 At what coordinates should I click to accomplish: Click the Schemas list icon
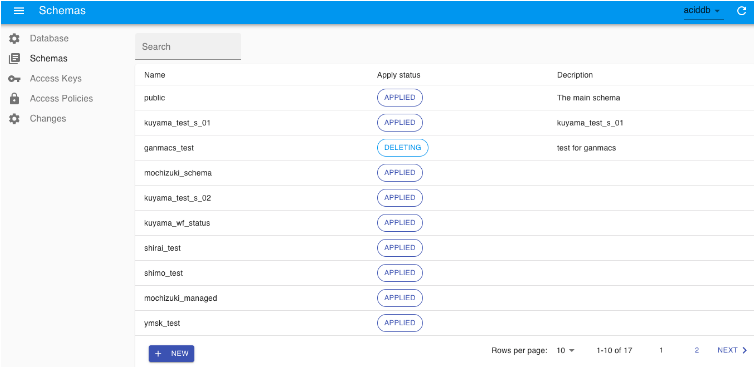(x=14, y=58)
